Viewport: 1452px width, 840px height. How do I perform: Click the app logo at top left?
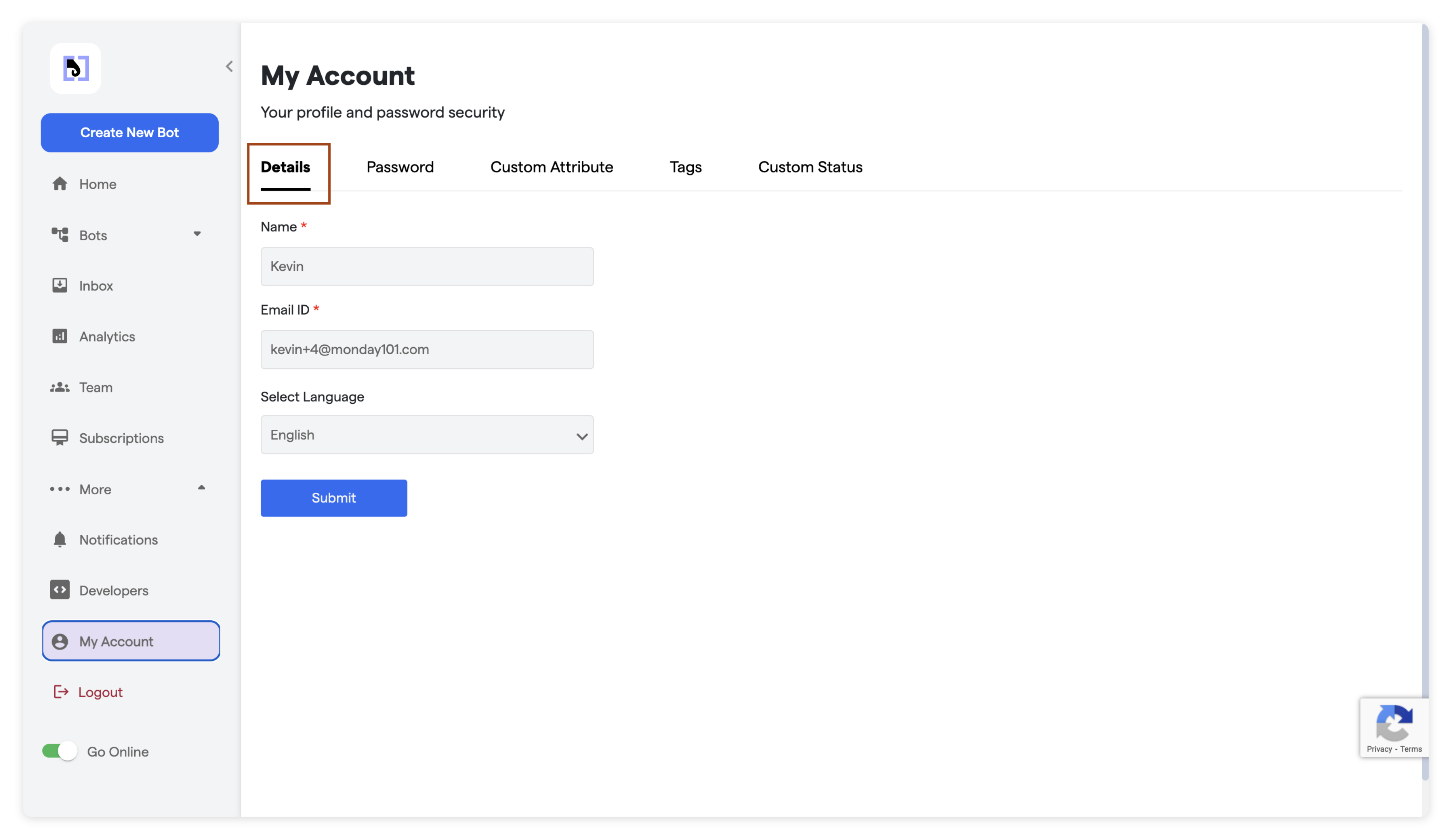coord(75,68)
